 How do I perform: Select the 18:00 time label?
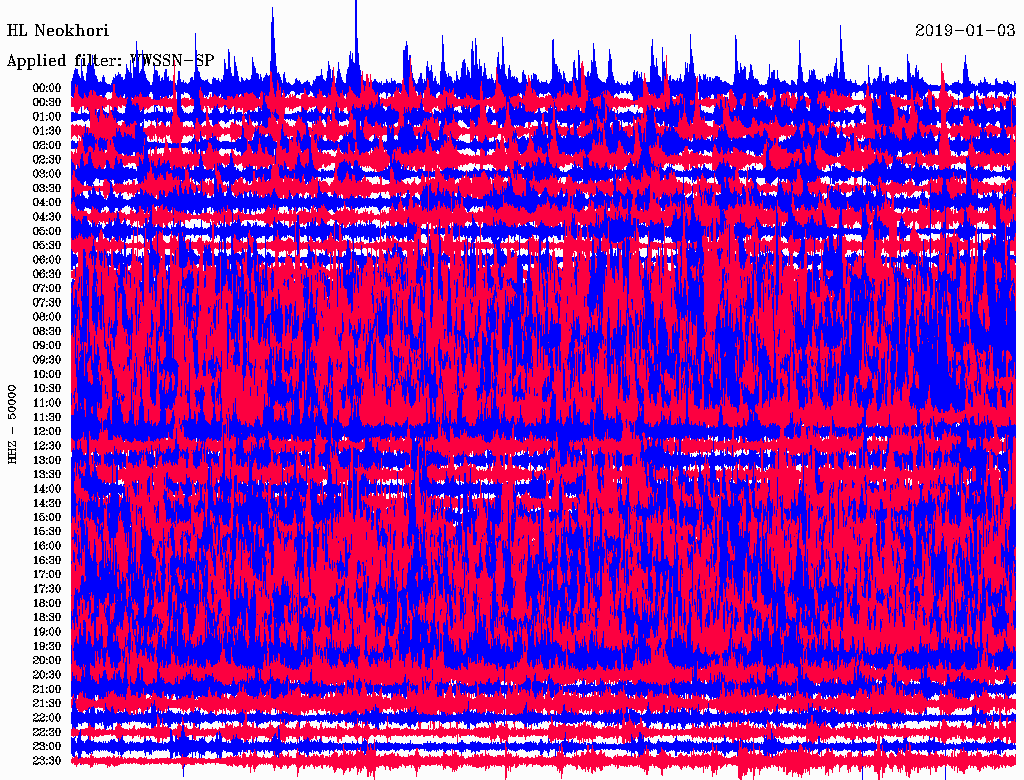point(46,603)
